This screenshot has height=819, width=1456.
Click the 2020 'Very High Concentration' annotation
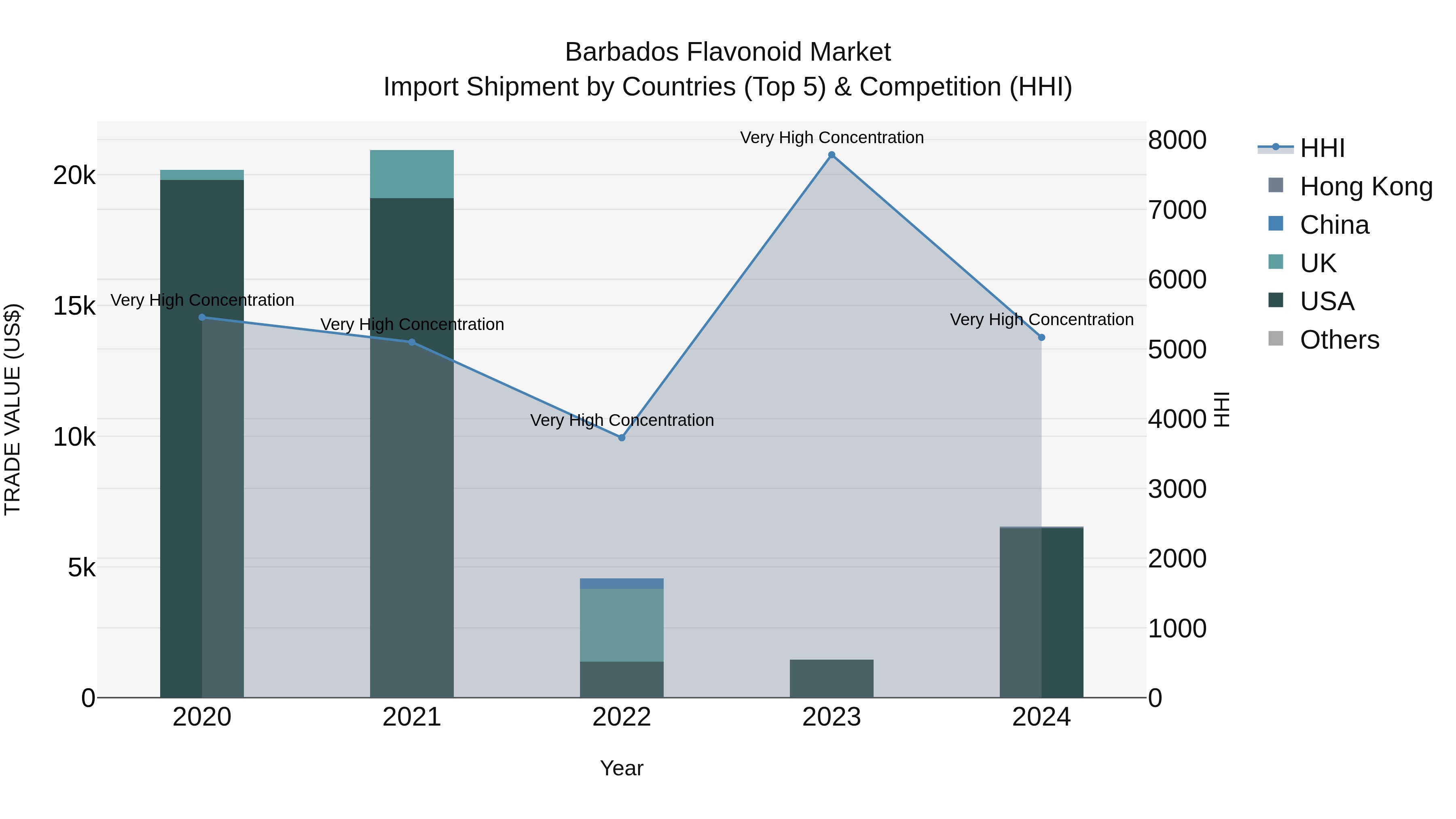(202, 300)
